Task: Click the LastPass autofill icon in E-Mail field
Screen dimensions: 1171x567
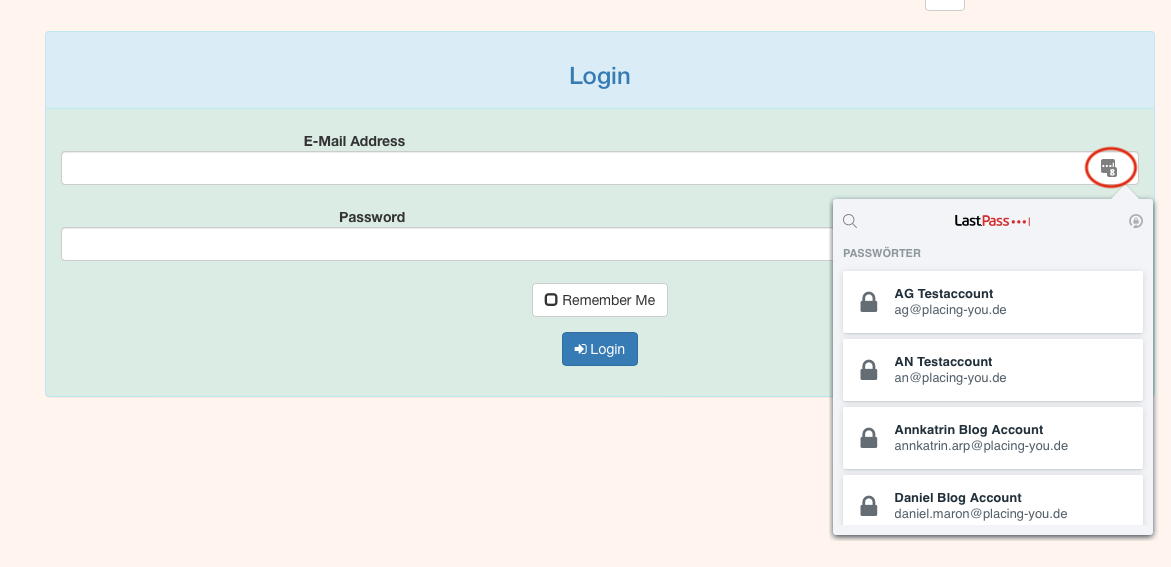Action: [1108, 167]
